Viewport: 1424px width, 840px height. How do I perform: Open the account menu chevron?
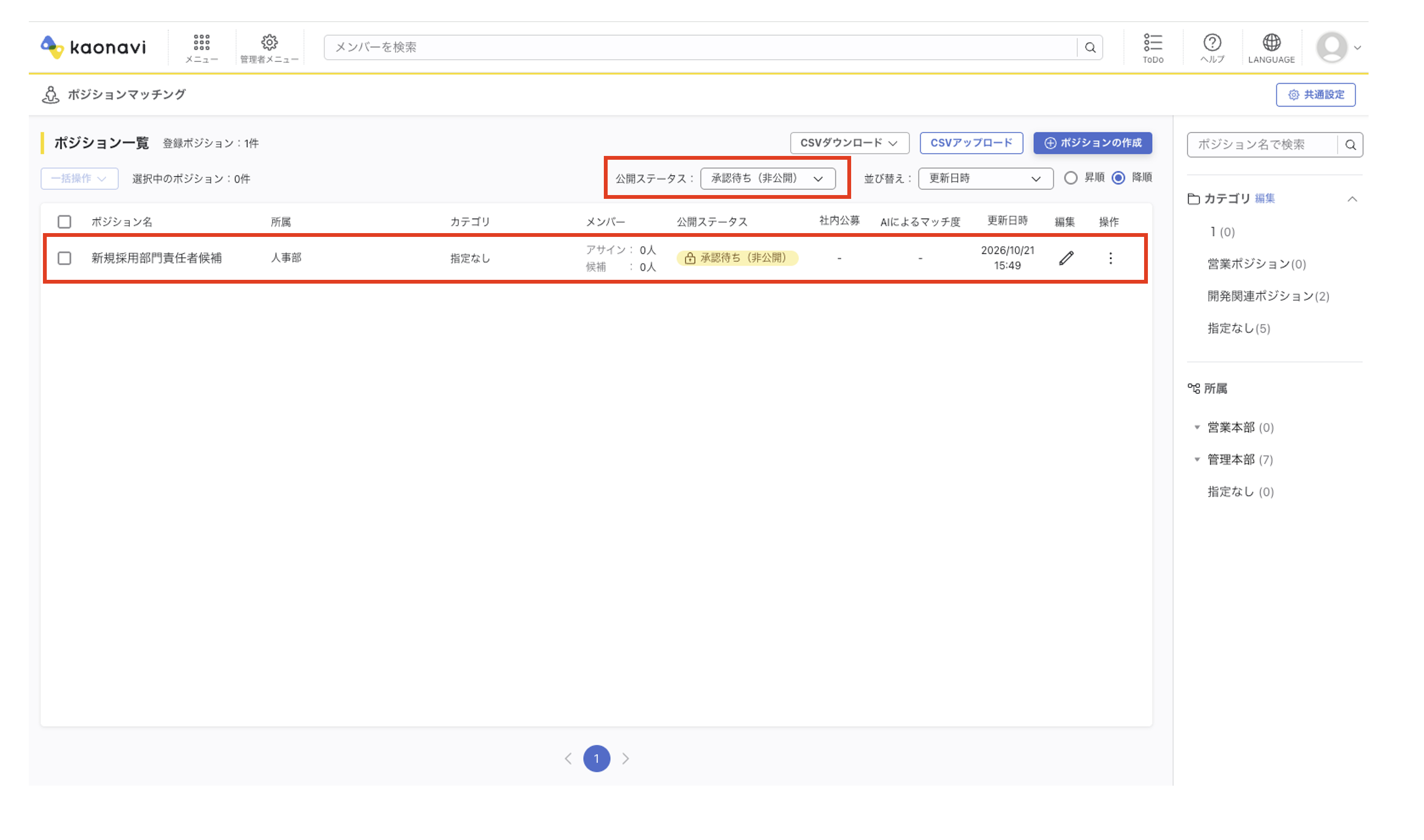pos(1357,48)
